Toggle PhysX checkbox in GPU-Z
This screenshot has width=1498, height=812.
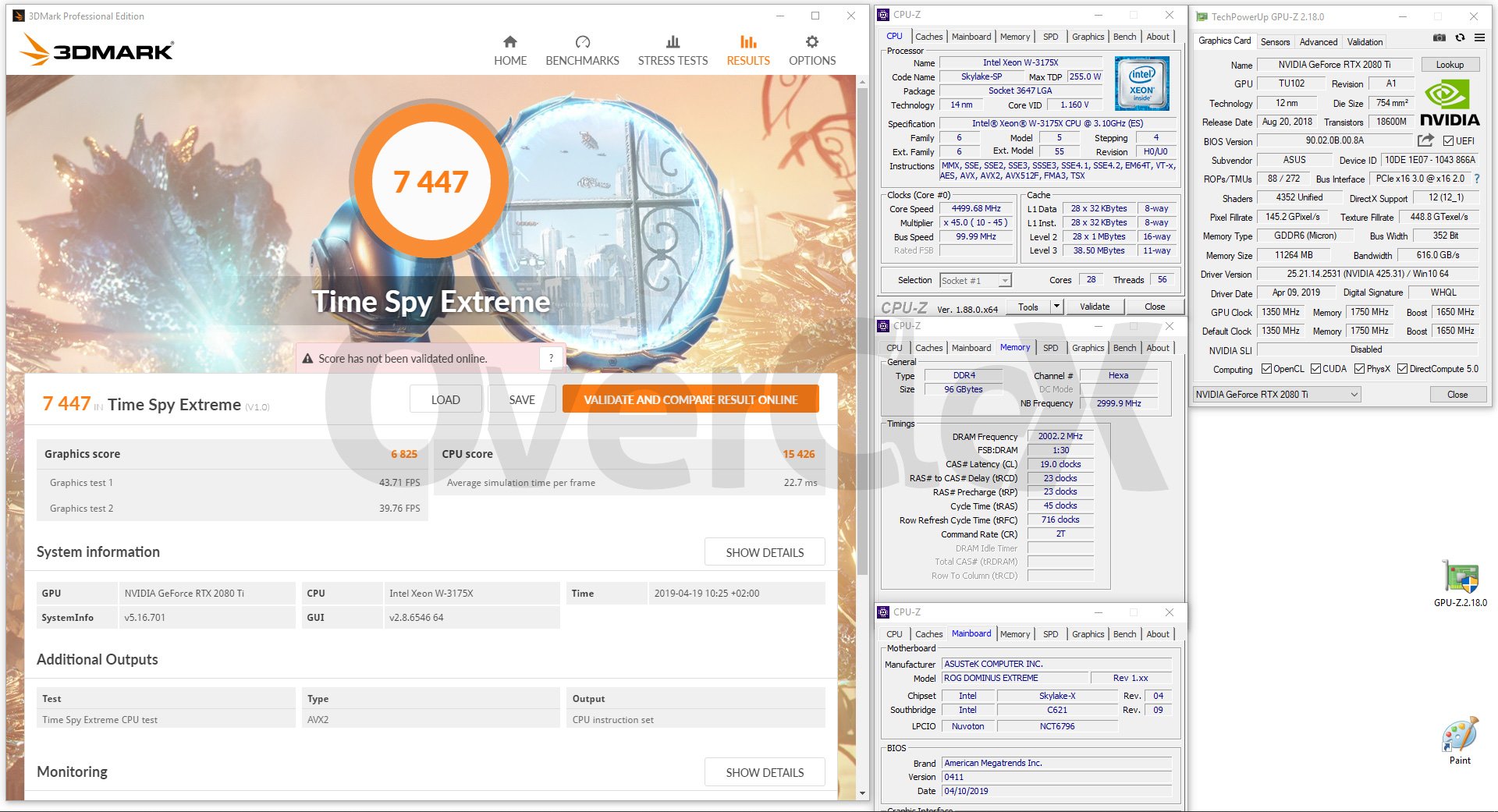click(1359, 369)
